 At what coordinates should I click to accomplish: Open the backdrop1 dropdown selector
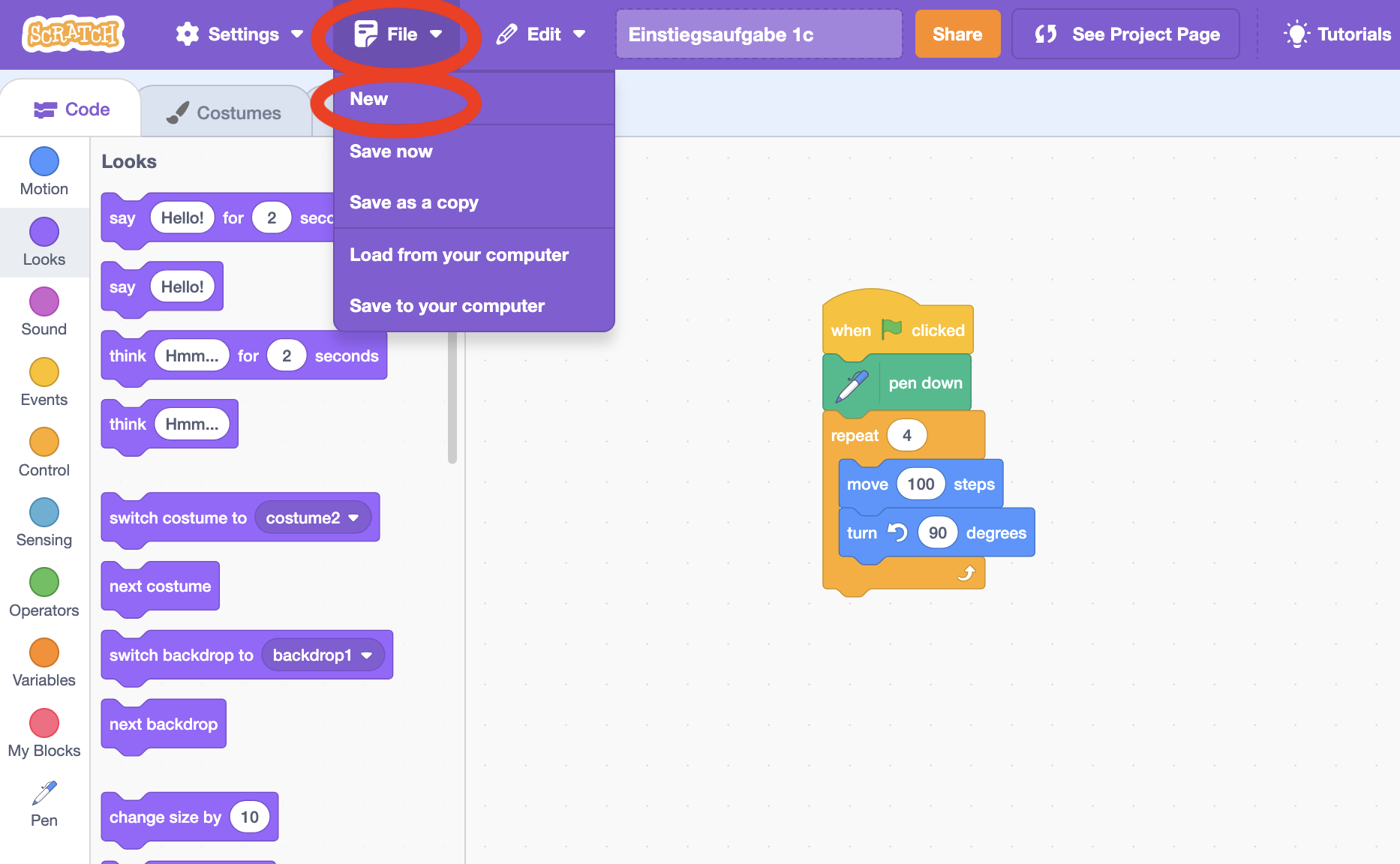click(323, 655)
